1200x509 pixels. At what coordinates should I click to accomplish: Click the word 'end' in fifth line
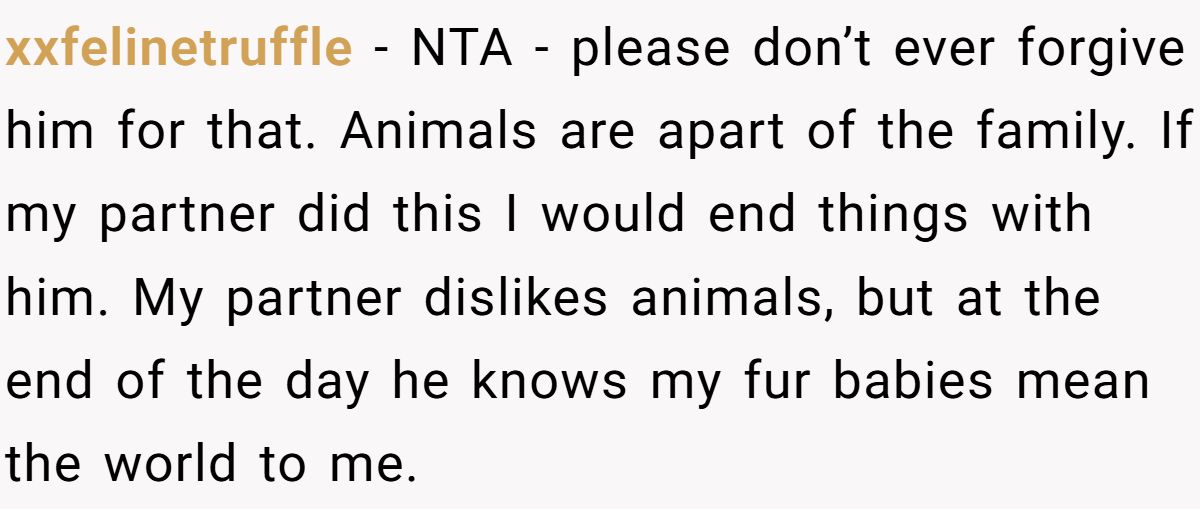pos(49,381)
